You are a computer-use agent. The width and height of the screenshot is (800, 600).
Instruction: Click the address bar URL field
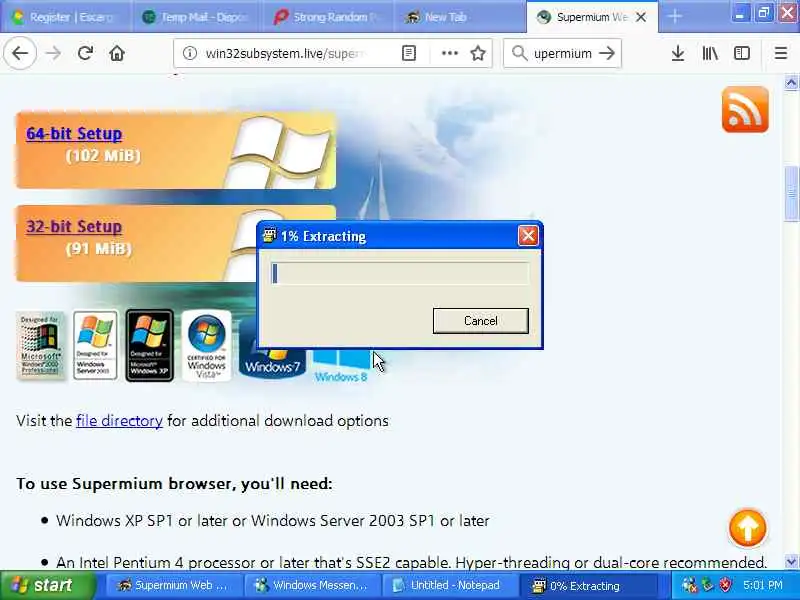(x=286, y=53)
